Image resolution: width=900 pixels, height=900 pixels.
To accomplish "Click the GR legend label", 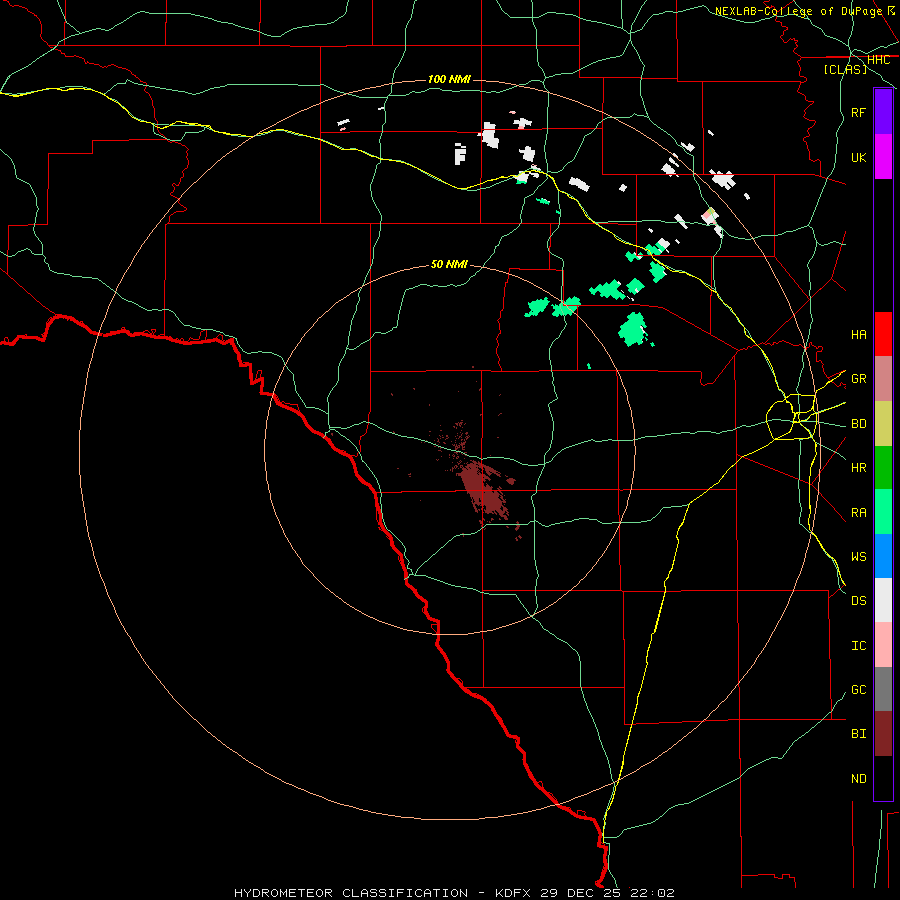I will point(858,379).
